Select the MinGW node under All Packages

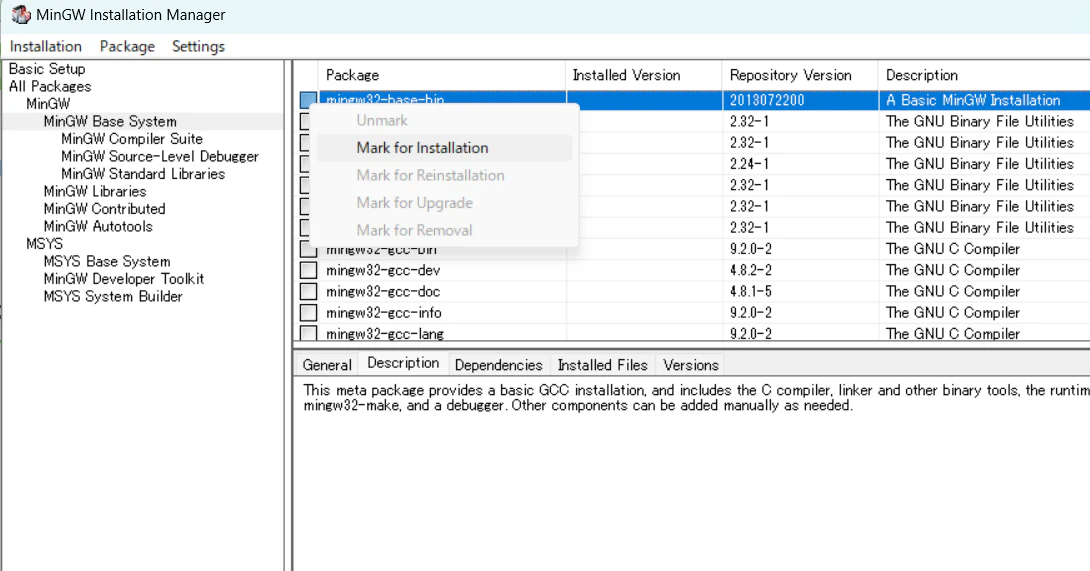coord(48,104)
